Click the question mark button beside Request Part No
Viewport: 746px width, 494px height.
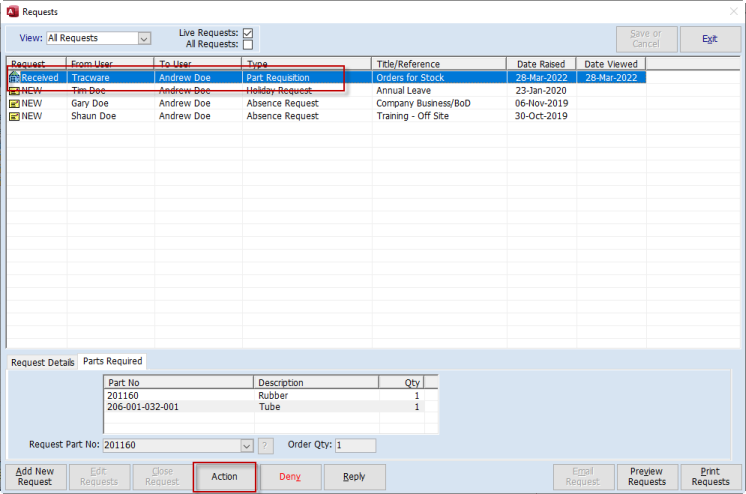pos(266,446)
